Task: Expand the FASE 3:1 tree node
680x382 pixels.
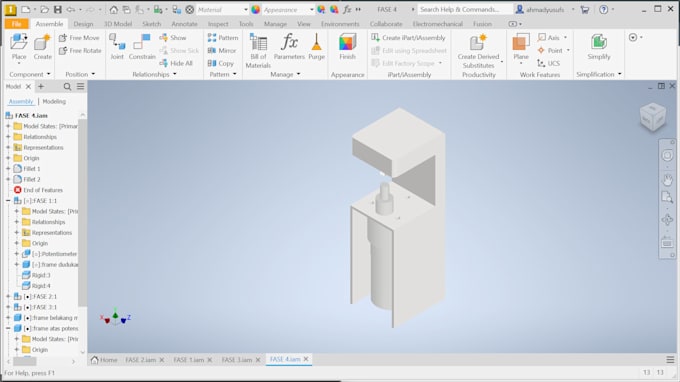Action: point(8,307)
